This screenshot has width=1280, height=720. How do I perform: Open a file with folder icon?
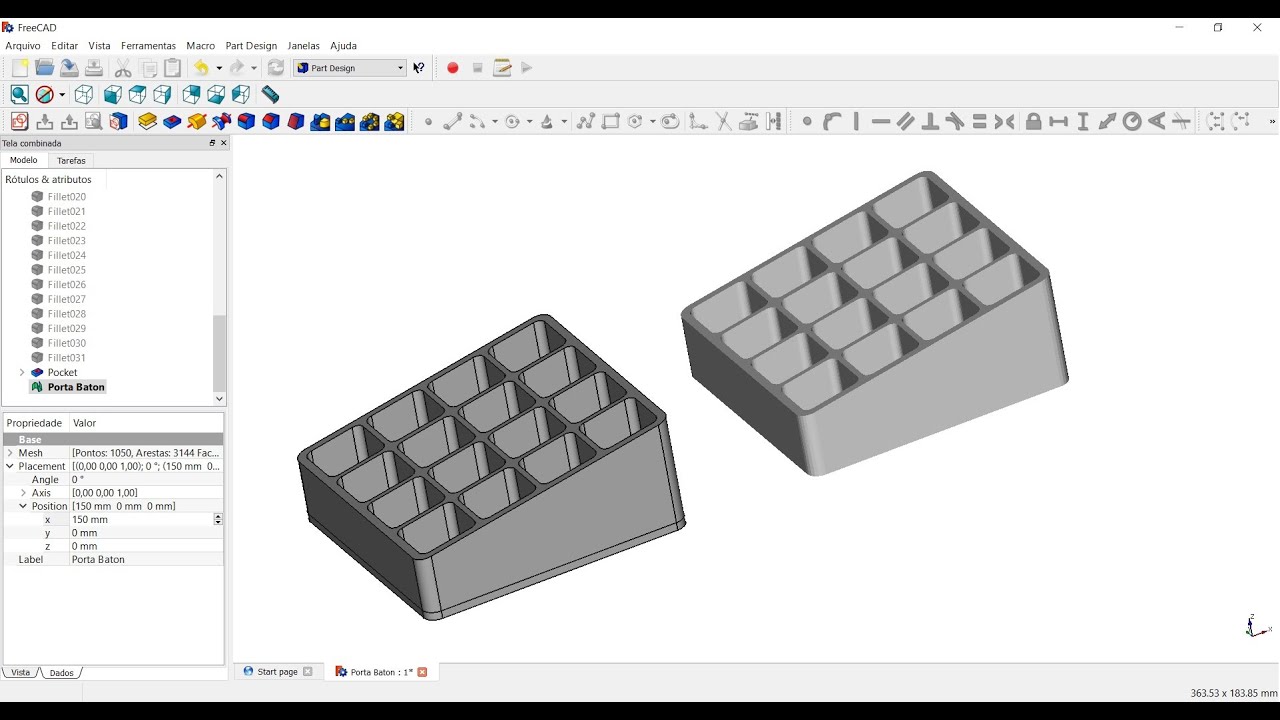coord(45,68)
